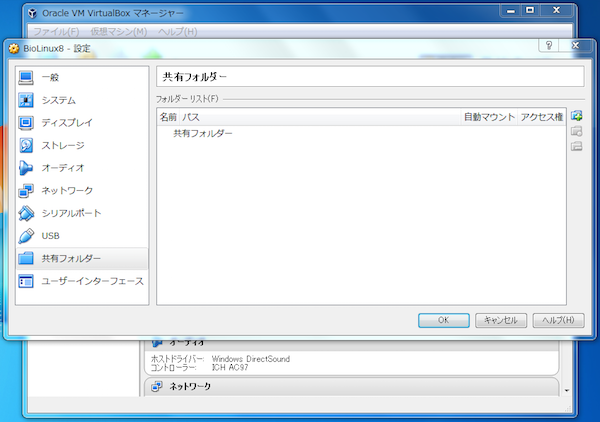Select 共有フォルダー in the sidebar
The height and width of the screenshot is (422, 600).
(x=82, y=258)
